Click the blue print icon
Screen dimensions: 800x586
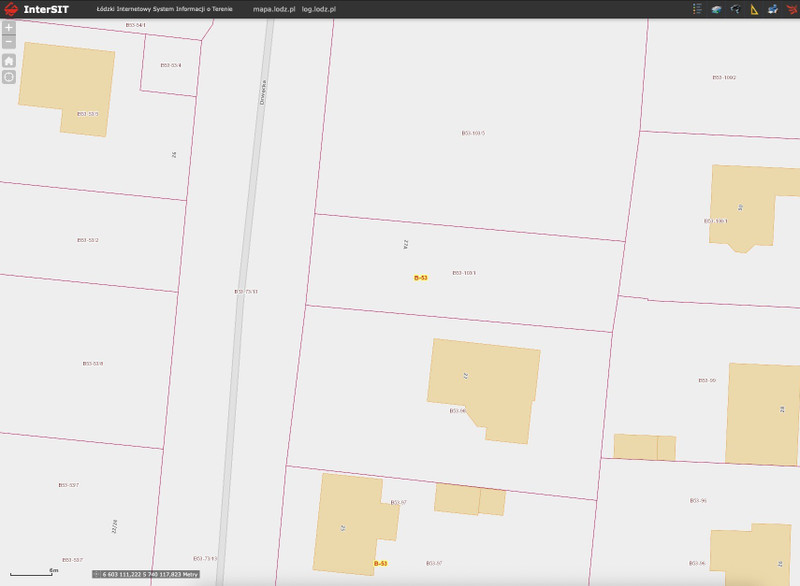click(773, 9)
